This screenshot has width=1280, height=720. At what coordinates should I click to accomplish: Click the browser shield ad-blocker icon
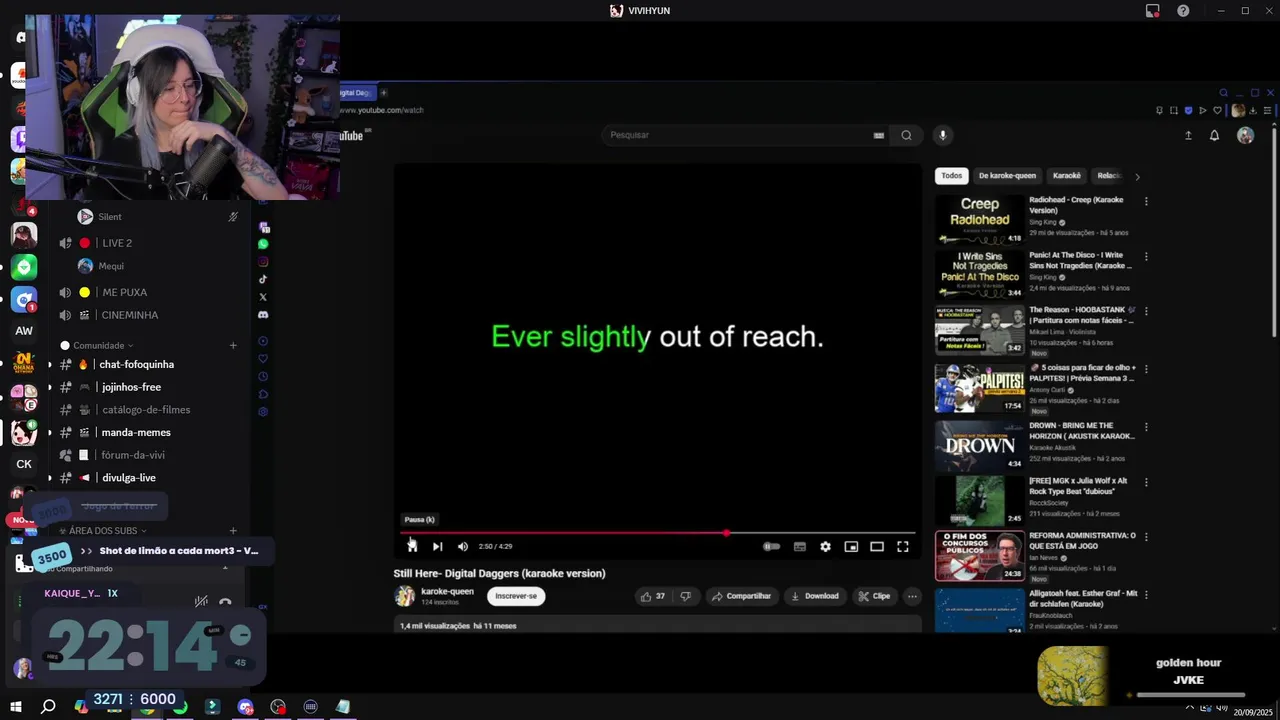pos(1188,110)
